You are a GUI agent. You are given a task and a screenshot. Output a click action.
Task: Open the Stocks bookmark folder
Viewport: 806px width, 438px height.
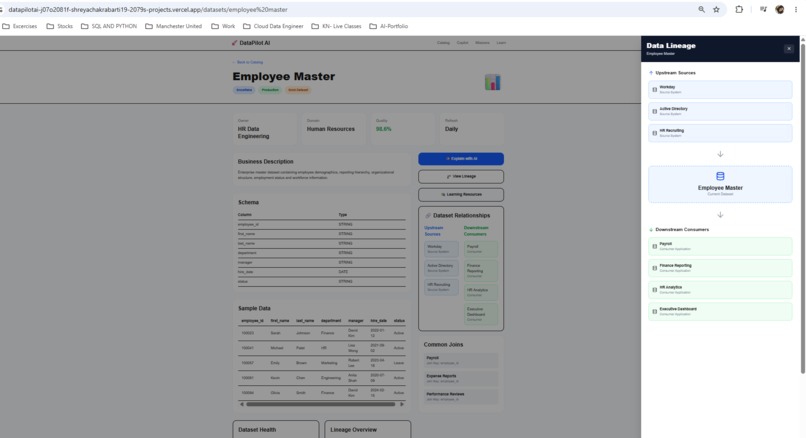pyautogui.click(x=60, y=26)
